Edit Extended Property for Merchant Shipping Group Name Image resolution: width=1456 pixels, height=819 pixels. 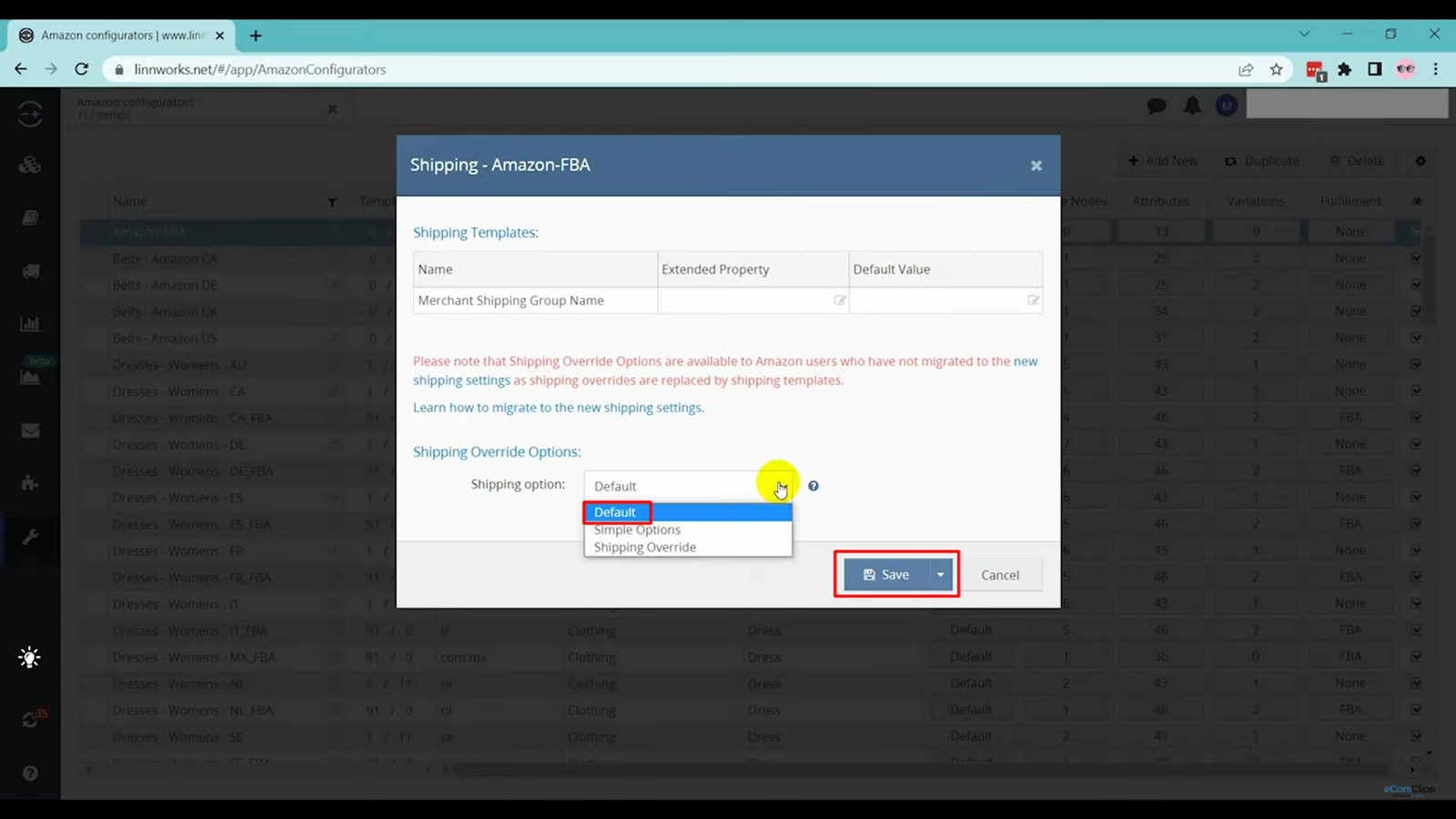point(839,300)
